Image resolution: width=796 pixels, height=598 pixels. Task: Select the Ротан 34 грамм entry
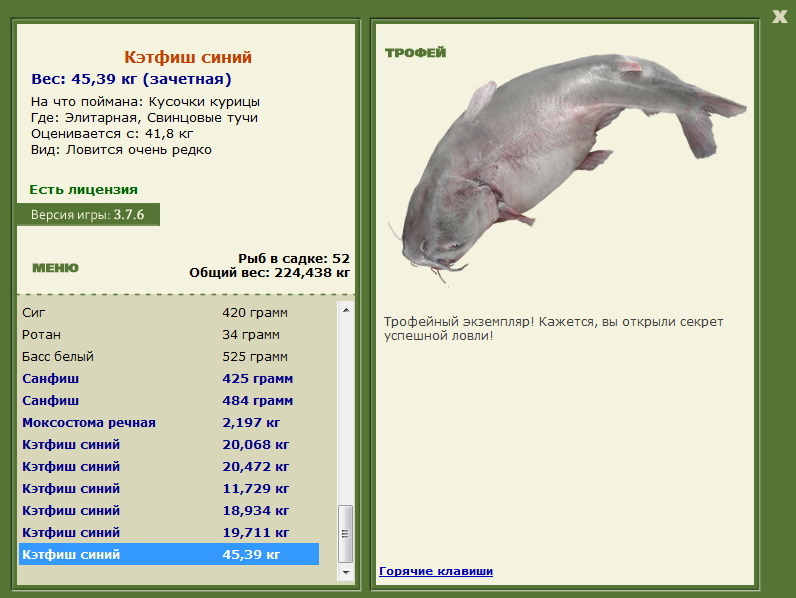pyautogui.click(x=169, y=335)
